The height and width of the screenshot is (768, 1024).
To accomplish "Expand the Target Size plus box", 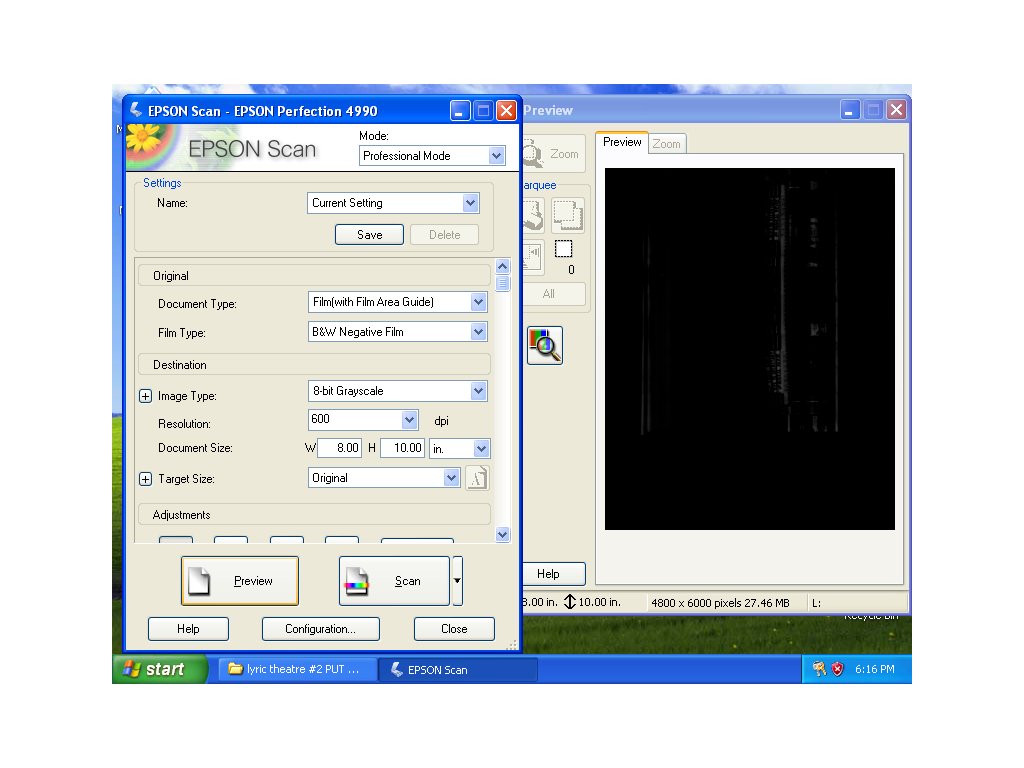I will coord(146,479).
